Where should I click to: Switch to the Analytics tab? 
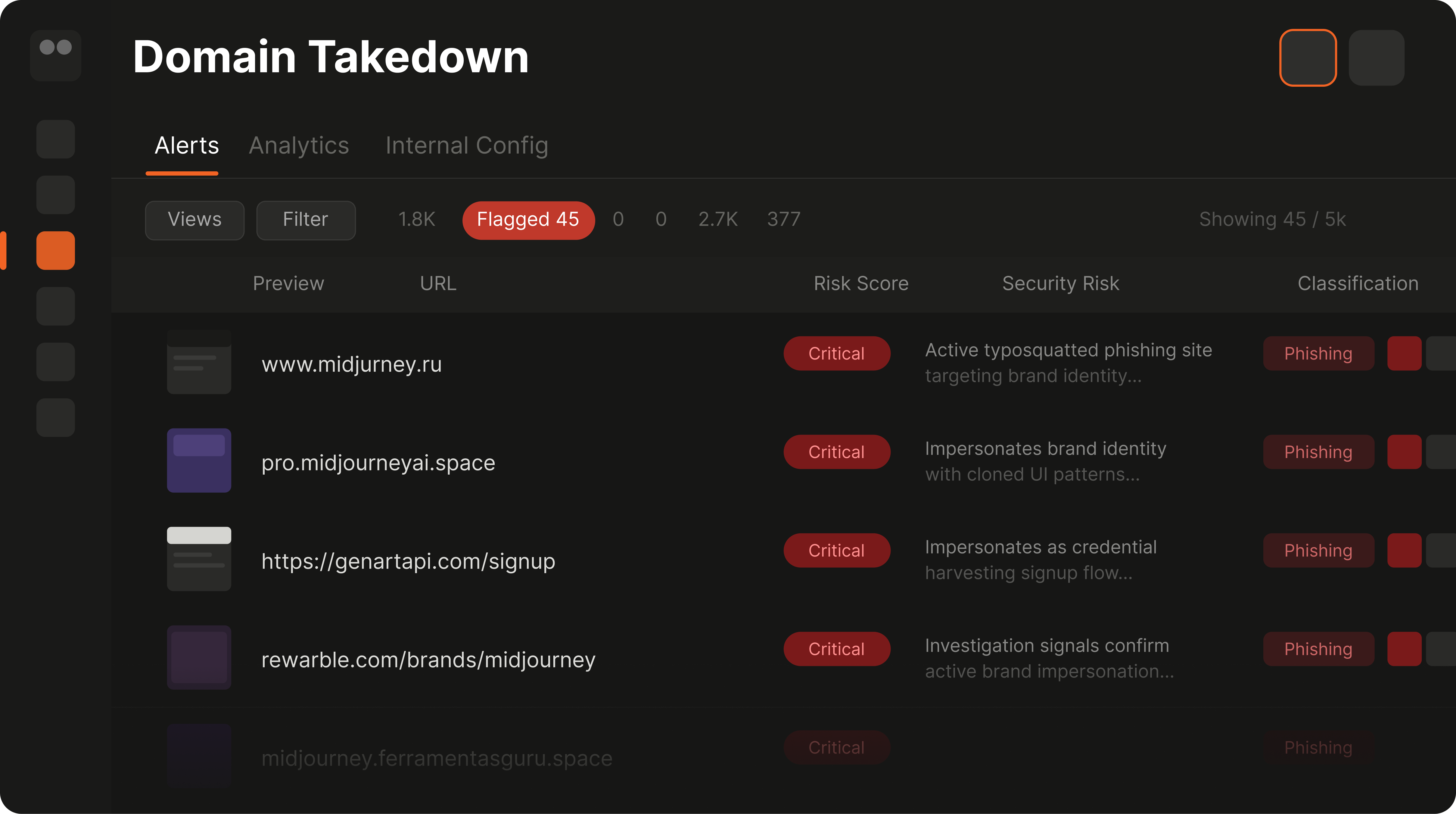tap(299, 146)
